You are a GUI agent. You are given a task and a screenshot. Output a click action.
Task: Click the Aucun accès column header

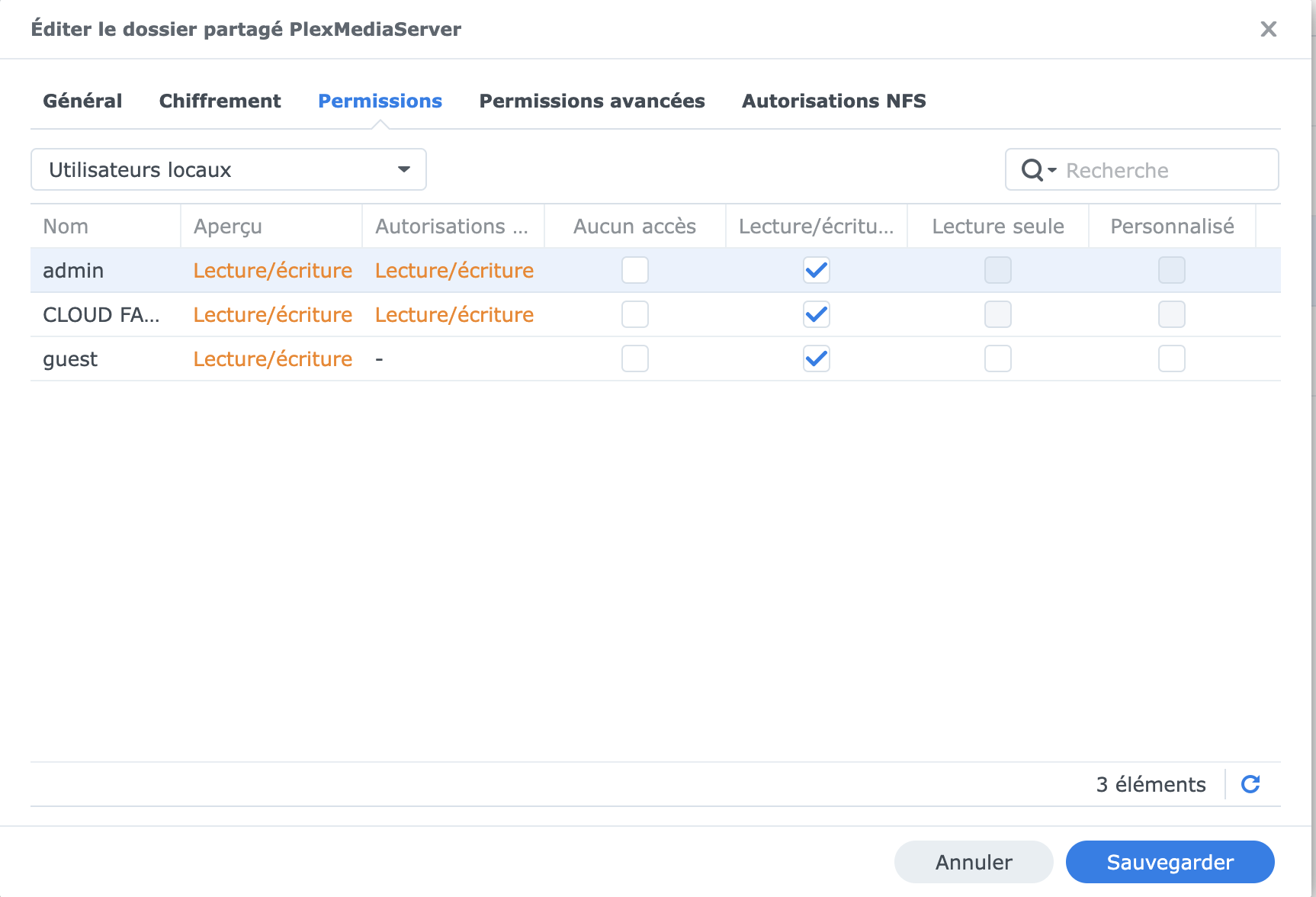pos(635,226)
